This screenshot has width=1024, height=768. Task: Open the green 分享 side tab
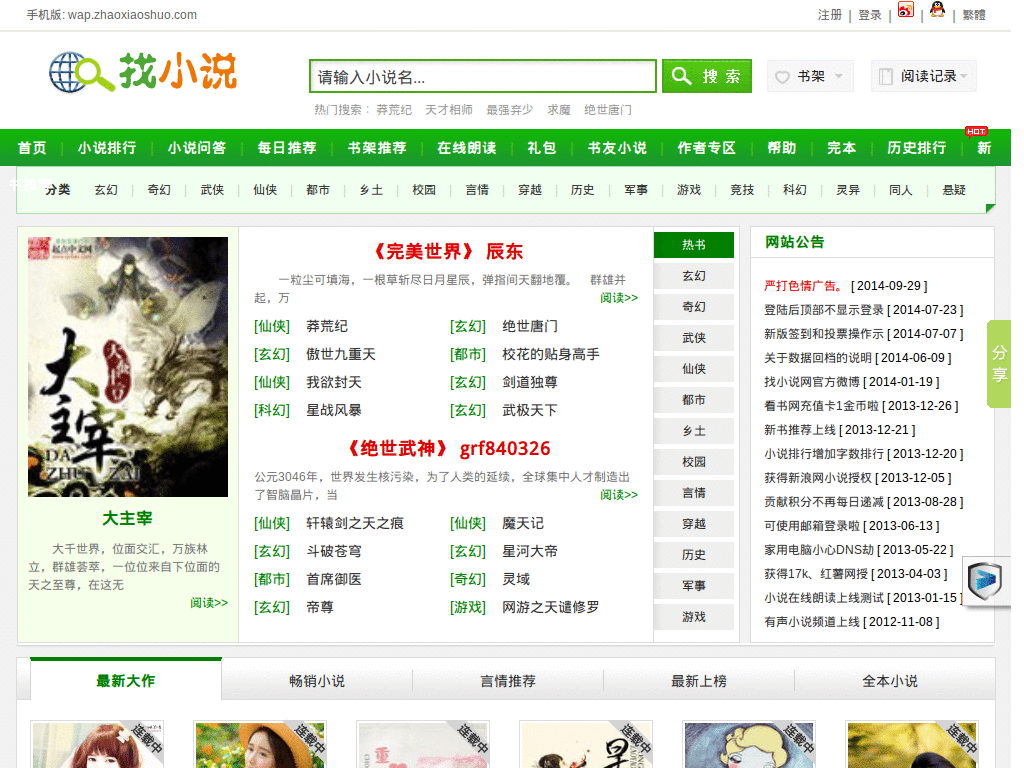(x=999, y=364)
